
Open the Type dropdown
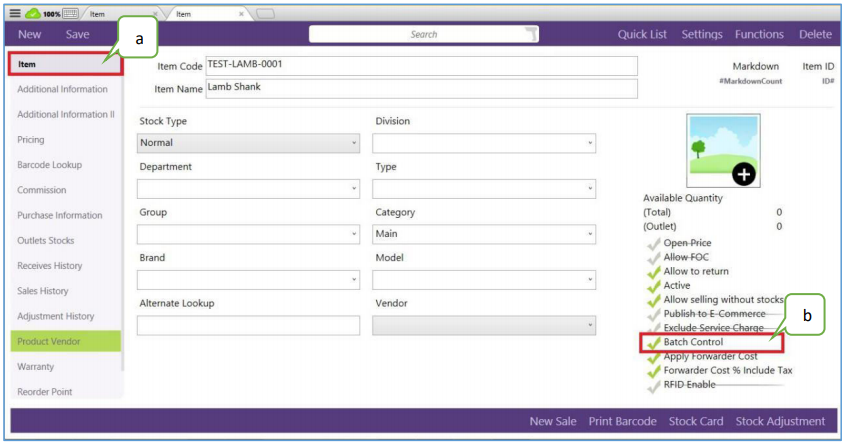click(x=484, y=189)
